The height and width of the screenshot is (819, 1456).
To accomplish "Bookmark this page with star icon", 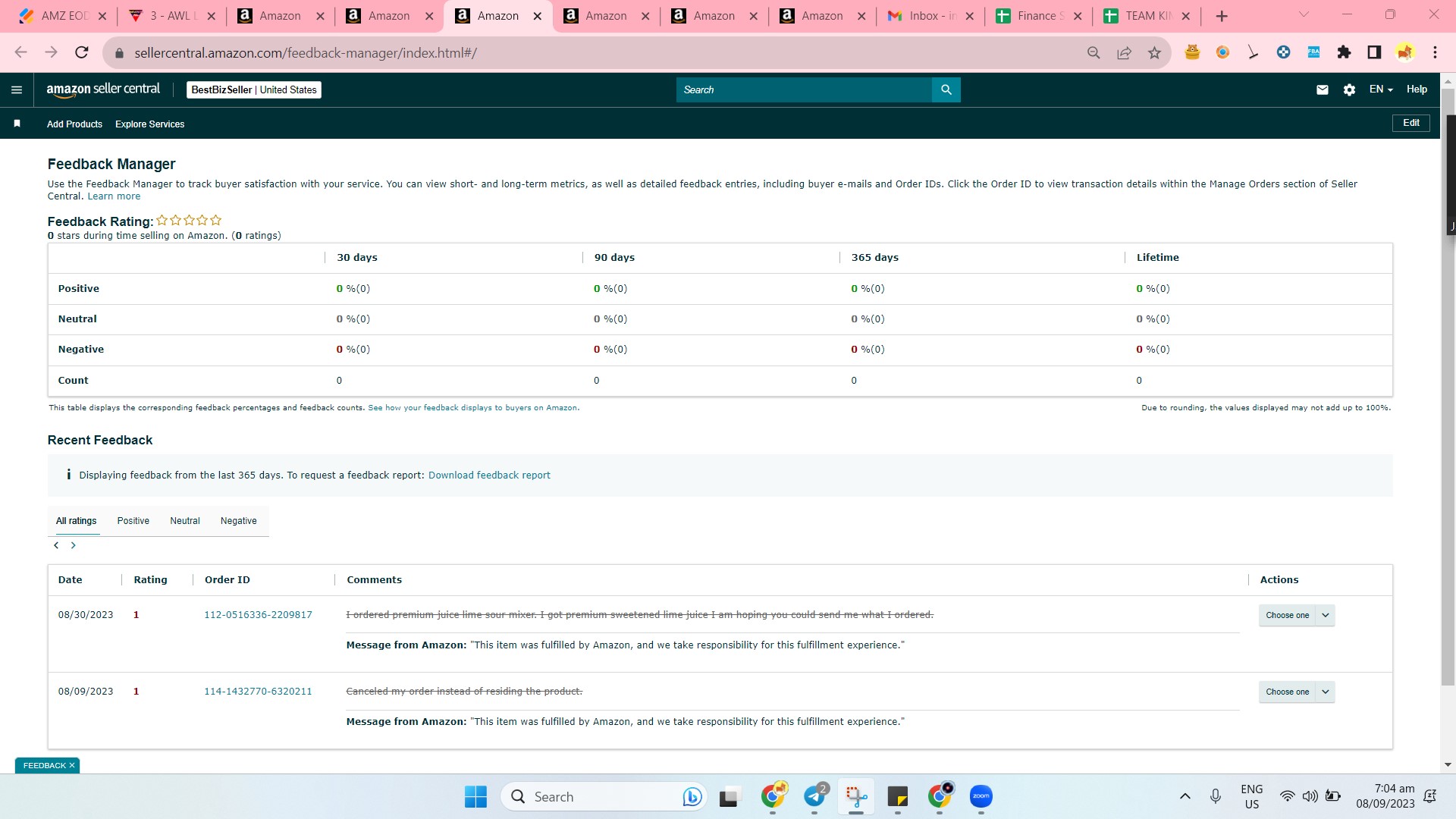I will click(1154, 52).
